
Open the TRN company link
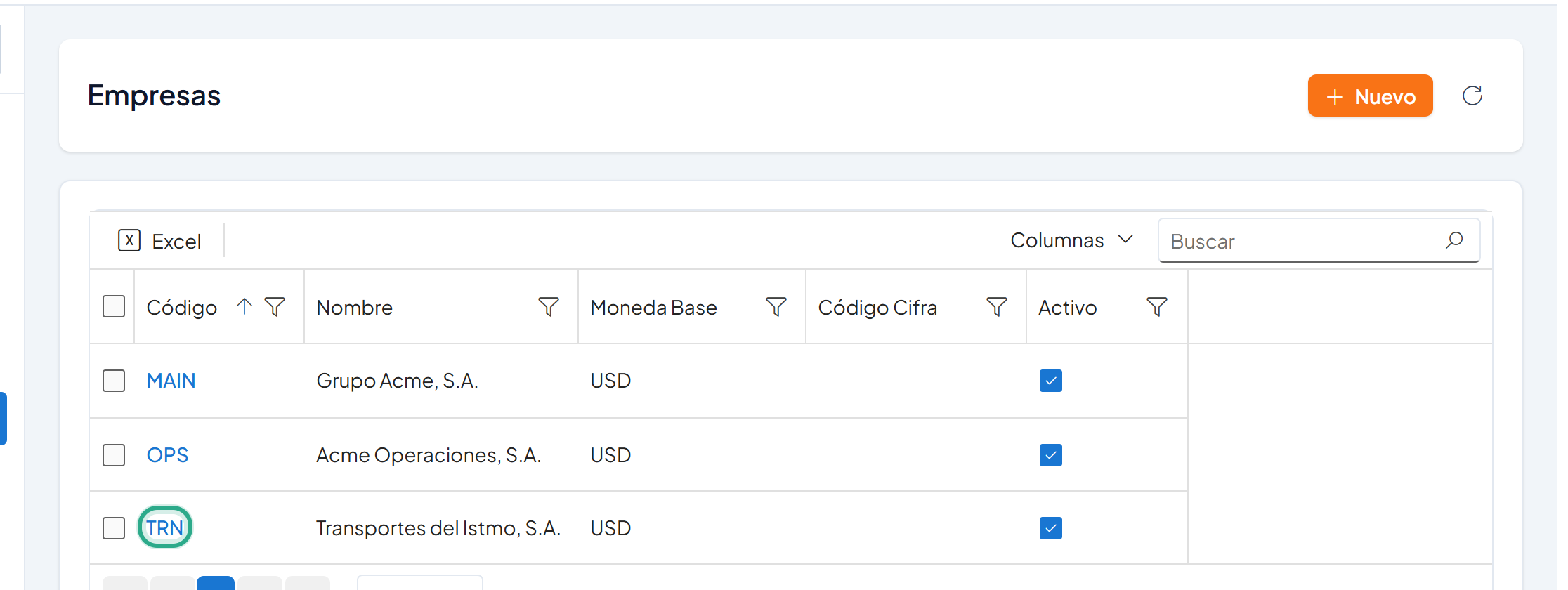pyautogui.click(x=164, y=528)
